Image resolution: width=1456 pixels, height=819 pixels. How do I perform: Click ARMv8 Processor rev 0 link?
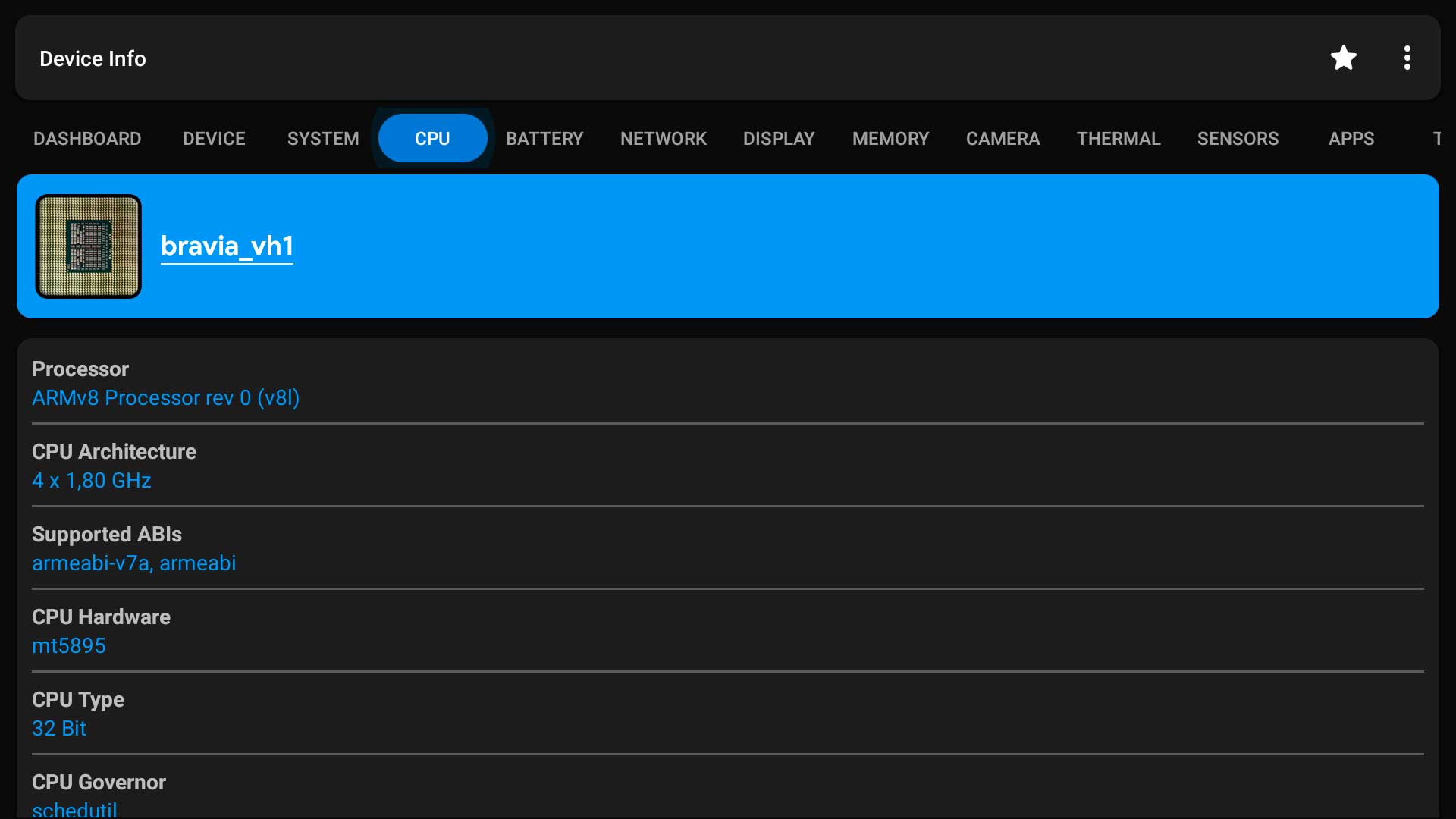[x=166, y=398]
